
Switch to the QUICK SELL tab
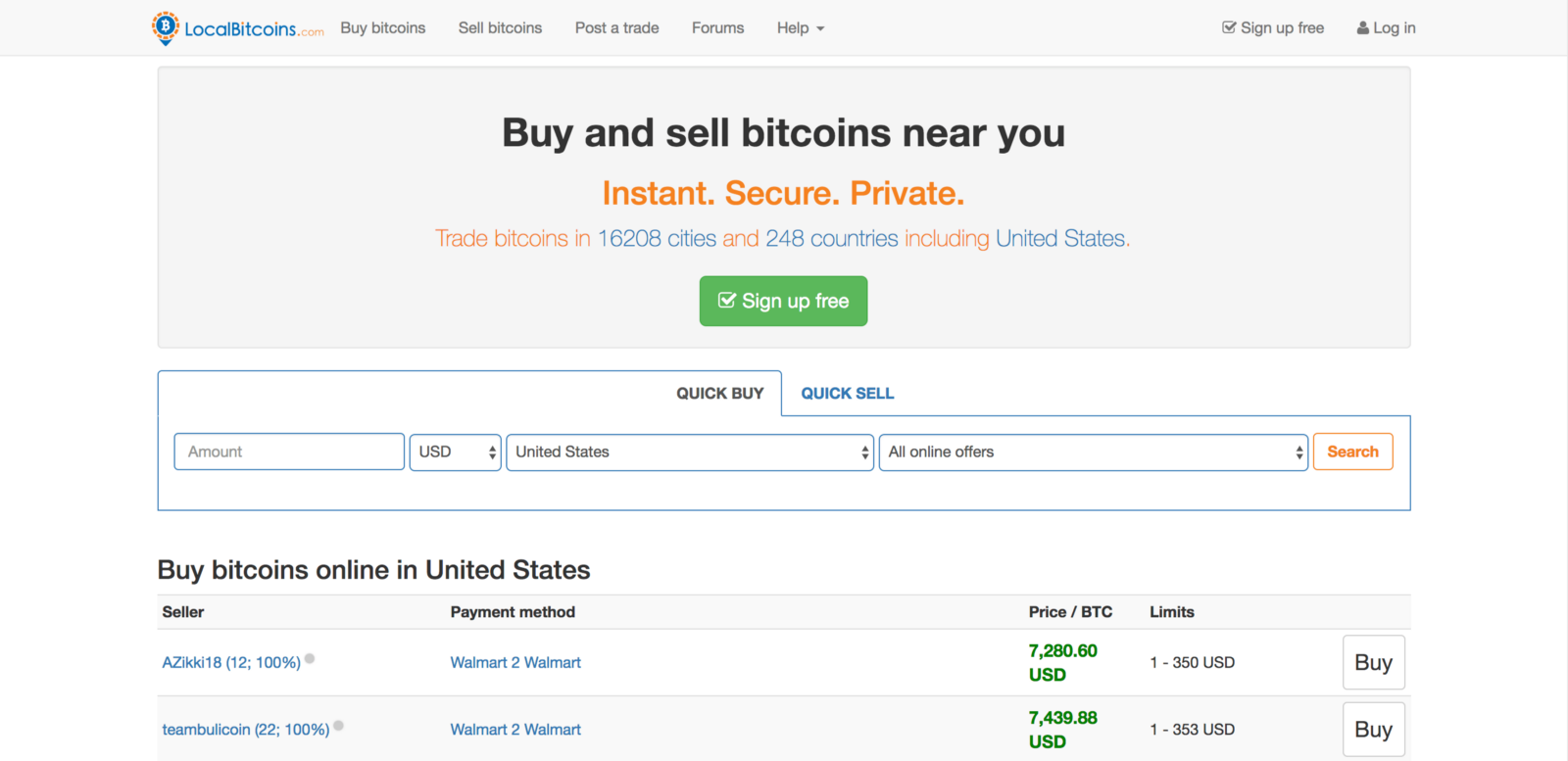pos(848,393)
